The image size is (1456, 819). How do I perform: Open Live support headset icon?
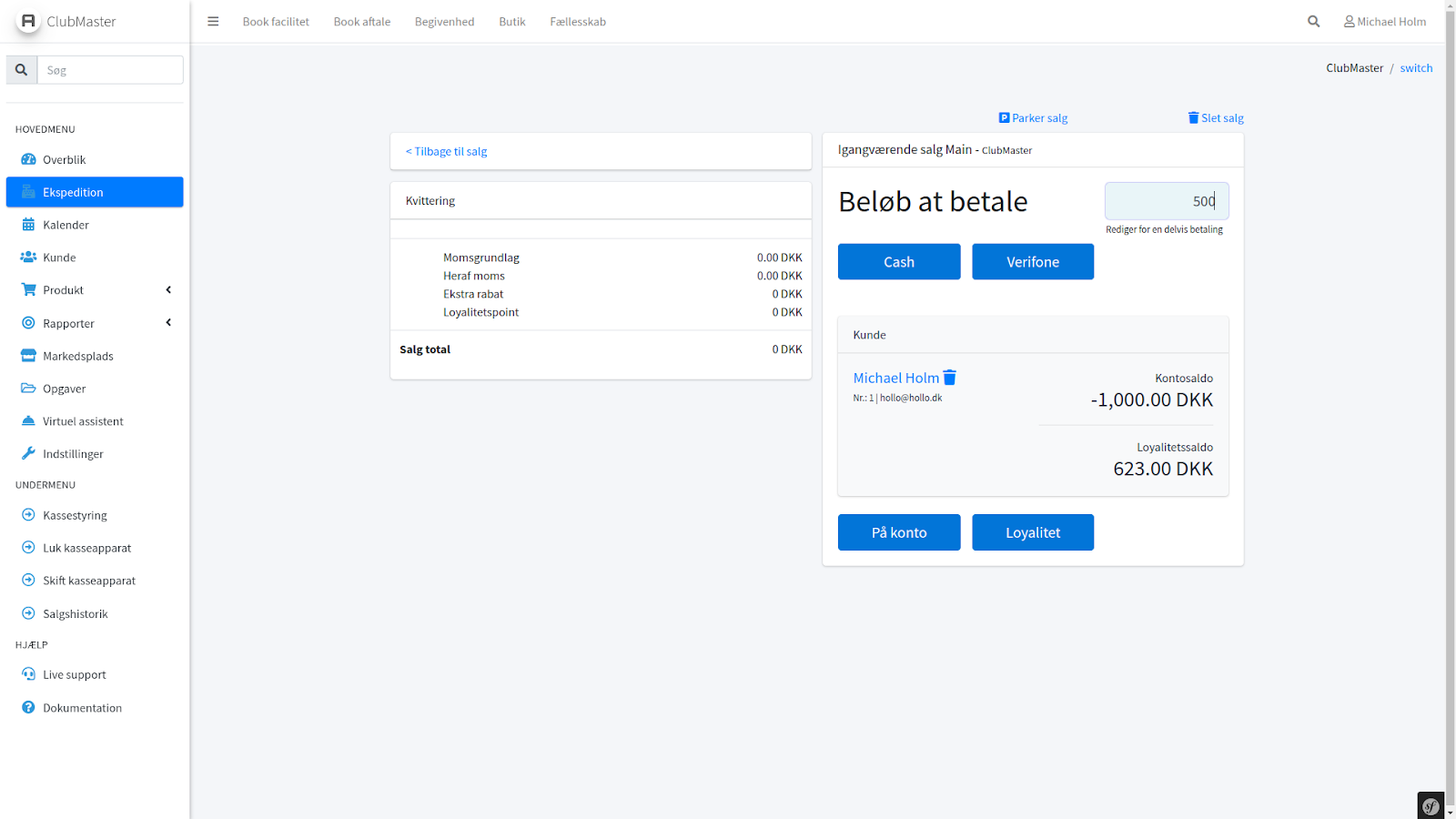click(28, 674)
